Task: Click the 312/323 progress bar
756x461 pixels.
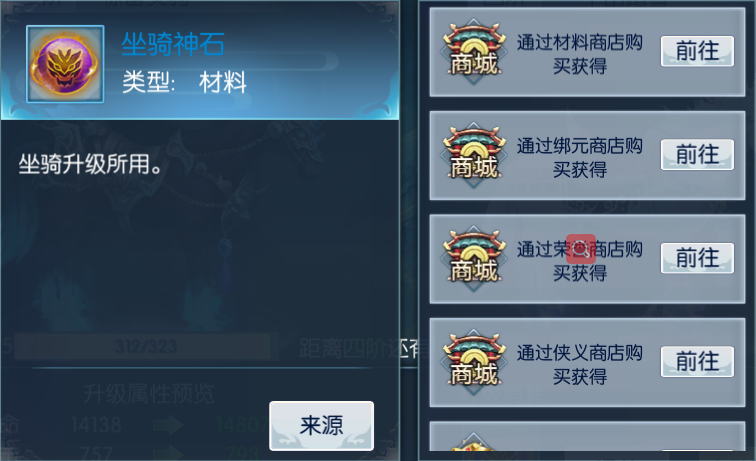Action: [x=146, y=346]
